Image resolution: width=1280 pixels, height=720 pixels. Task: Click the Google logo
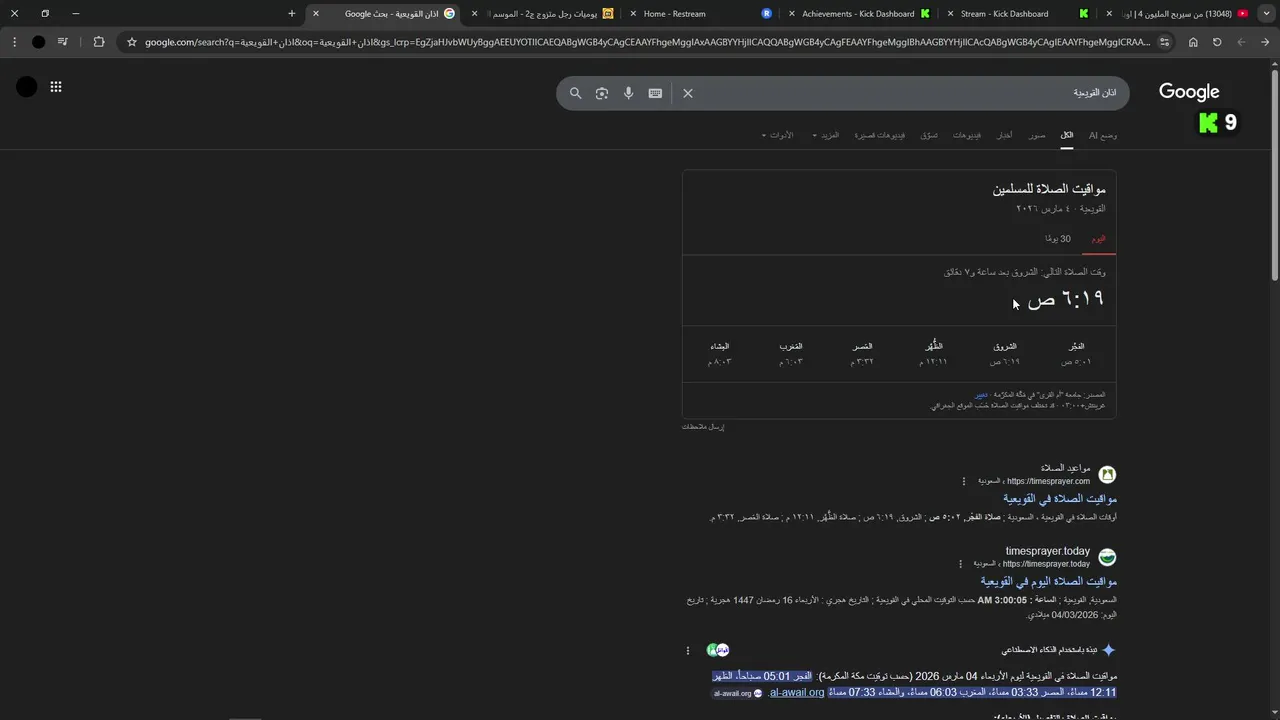coord(1189,92)
